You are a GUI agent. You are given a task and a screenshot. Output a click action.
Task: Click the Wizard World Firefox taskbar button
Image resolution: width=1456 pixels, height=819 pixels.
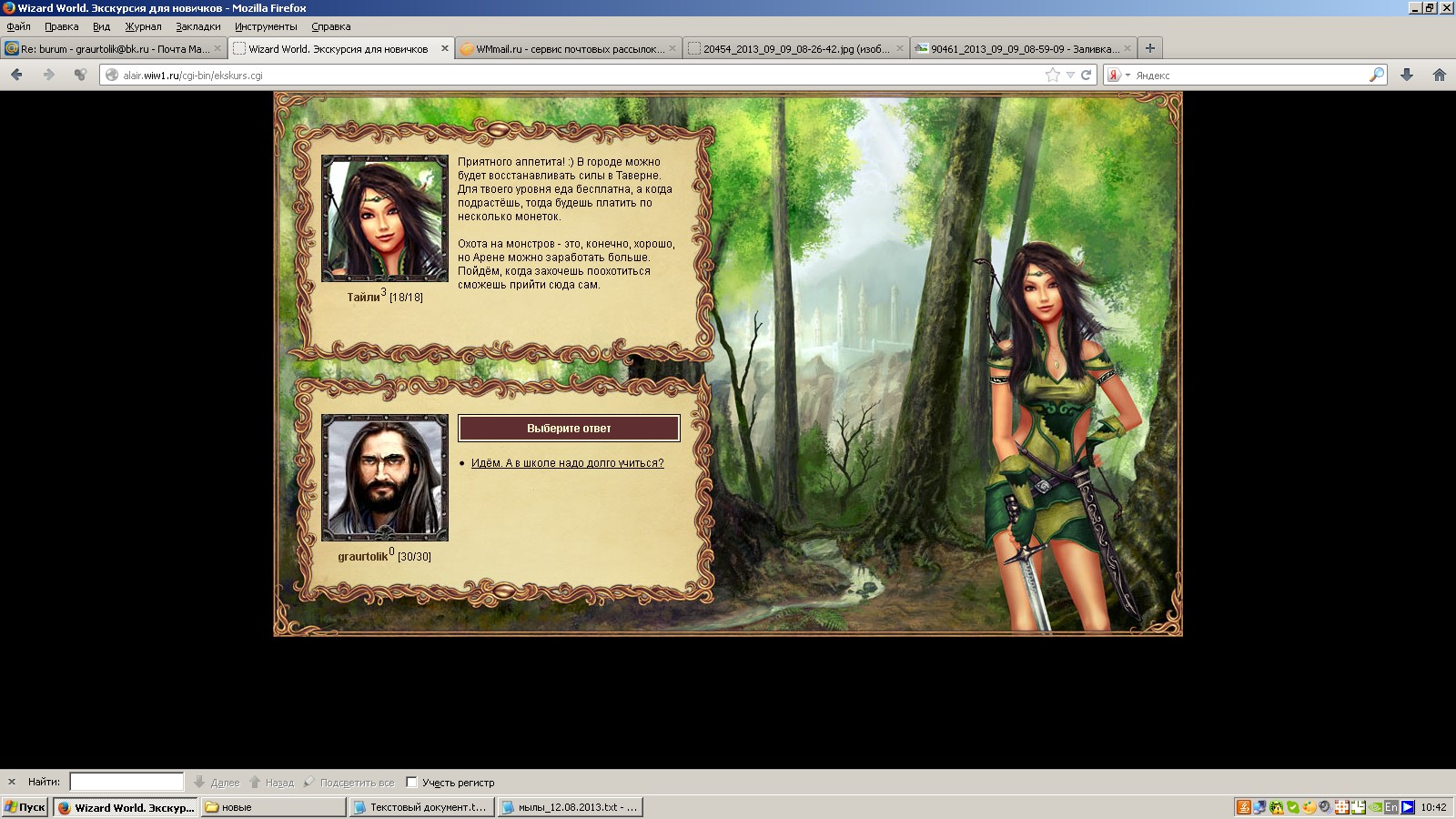click(125, 807)
